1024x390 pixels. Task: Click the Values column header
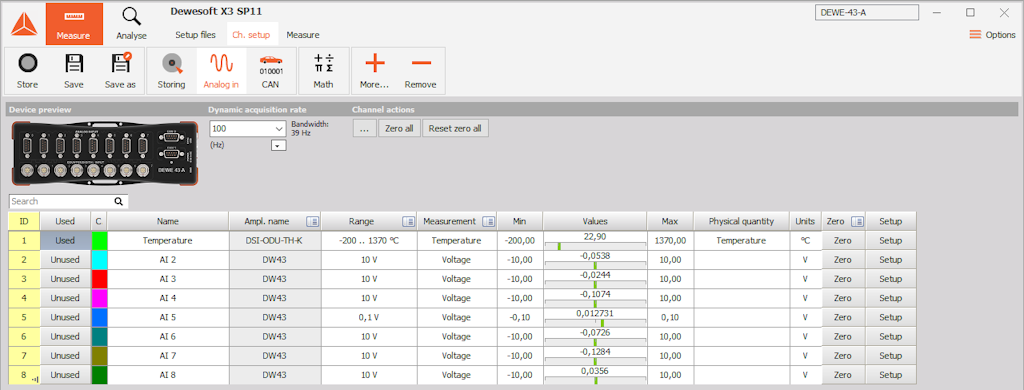click(595, 221)
